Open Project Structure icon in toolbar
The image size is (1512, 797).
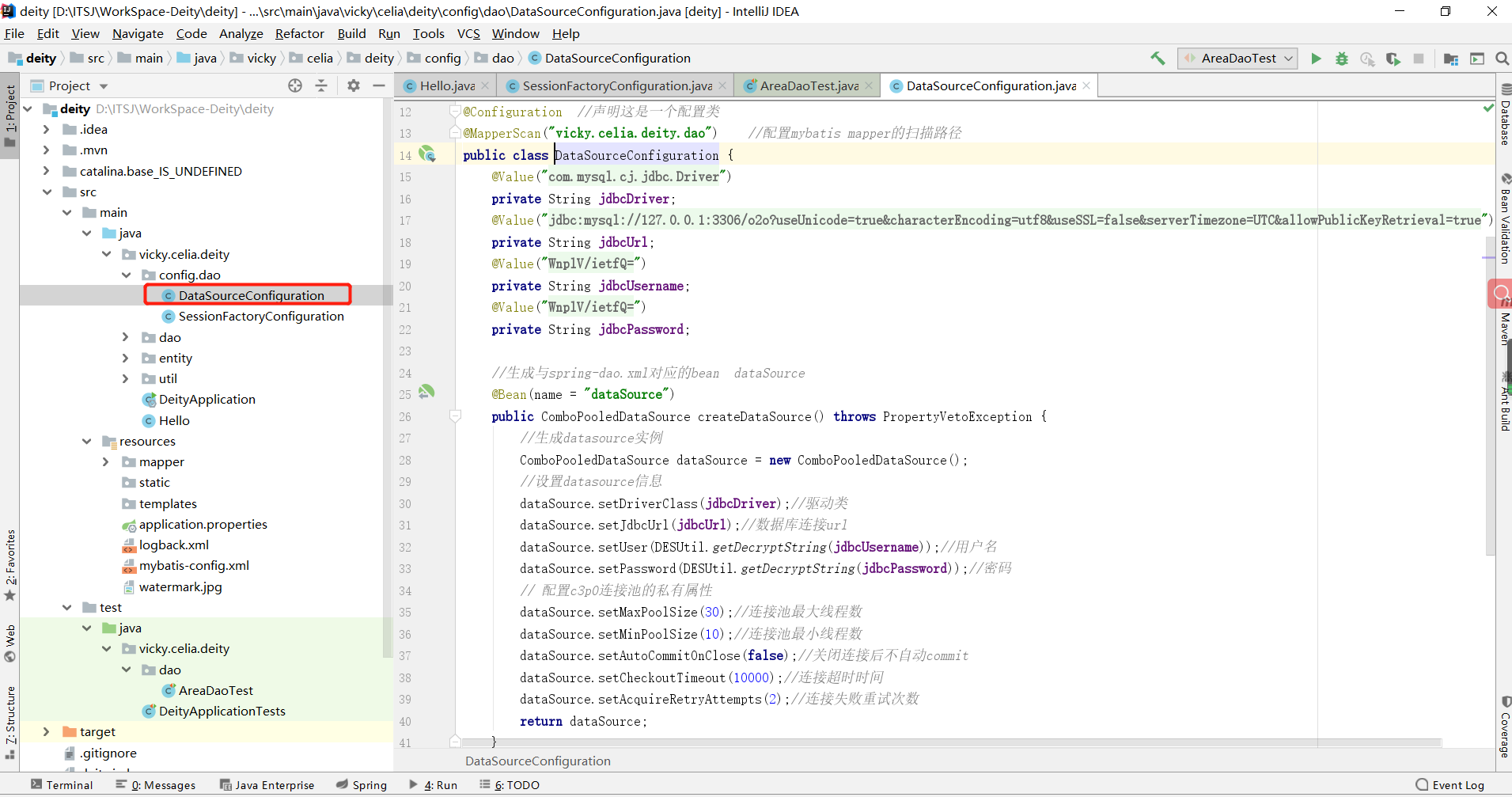point(1451,58)
